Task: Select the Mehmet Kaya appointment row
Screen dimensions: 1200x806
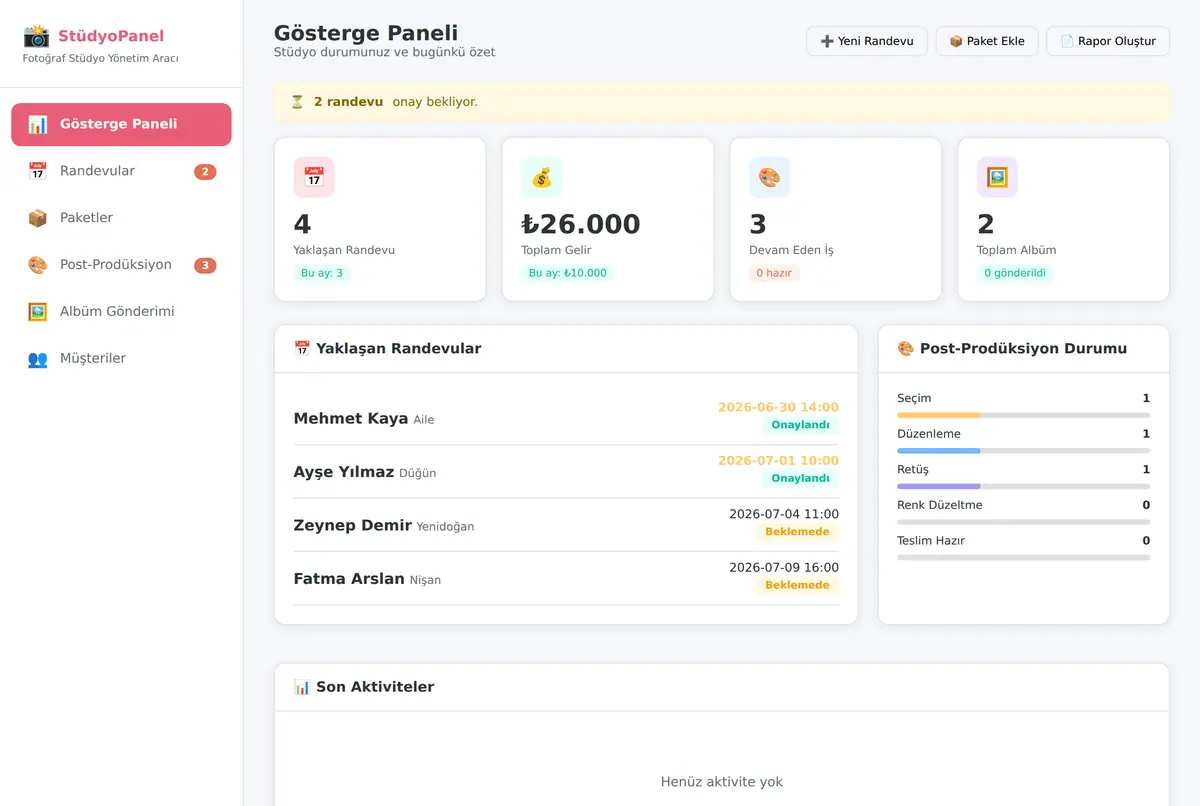Action: pyautogui.click(x=566, y=418)
